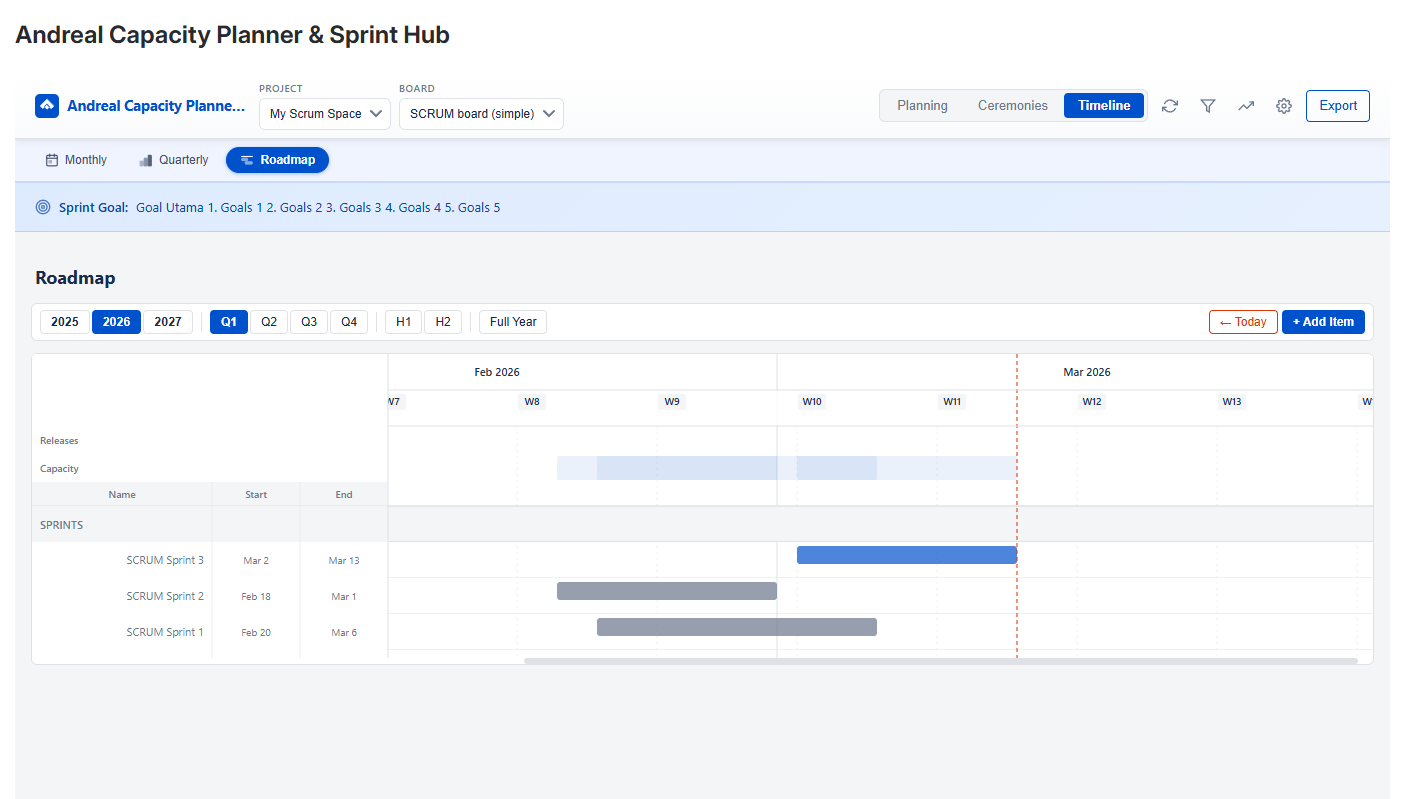Click the refresh/sync icon in the toolbar
The width and height of the screenshot is (1403, 799).
click(x=1170, y=105)
